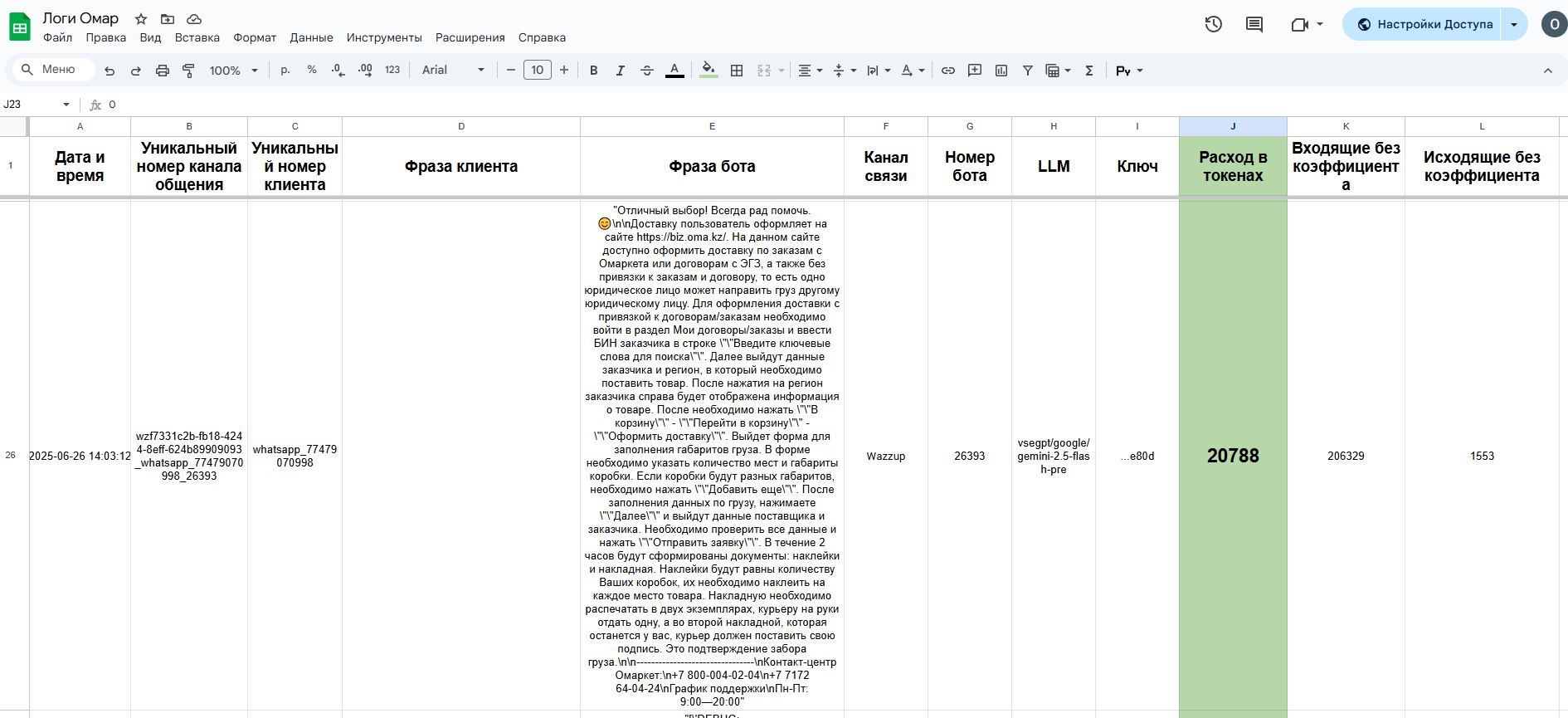Search menus with Меню box

click(x=53, y=70)
